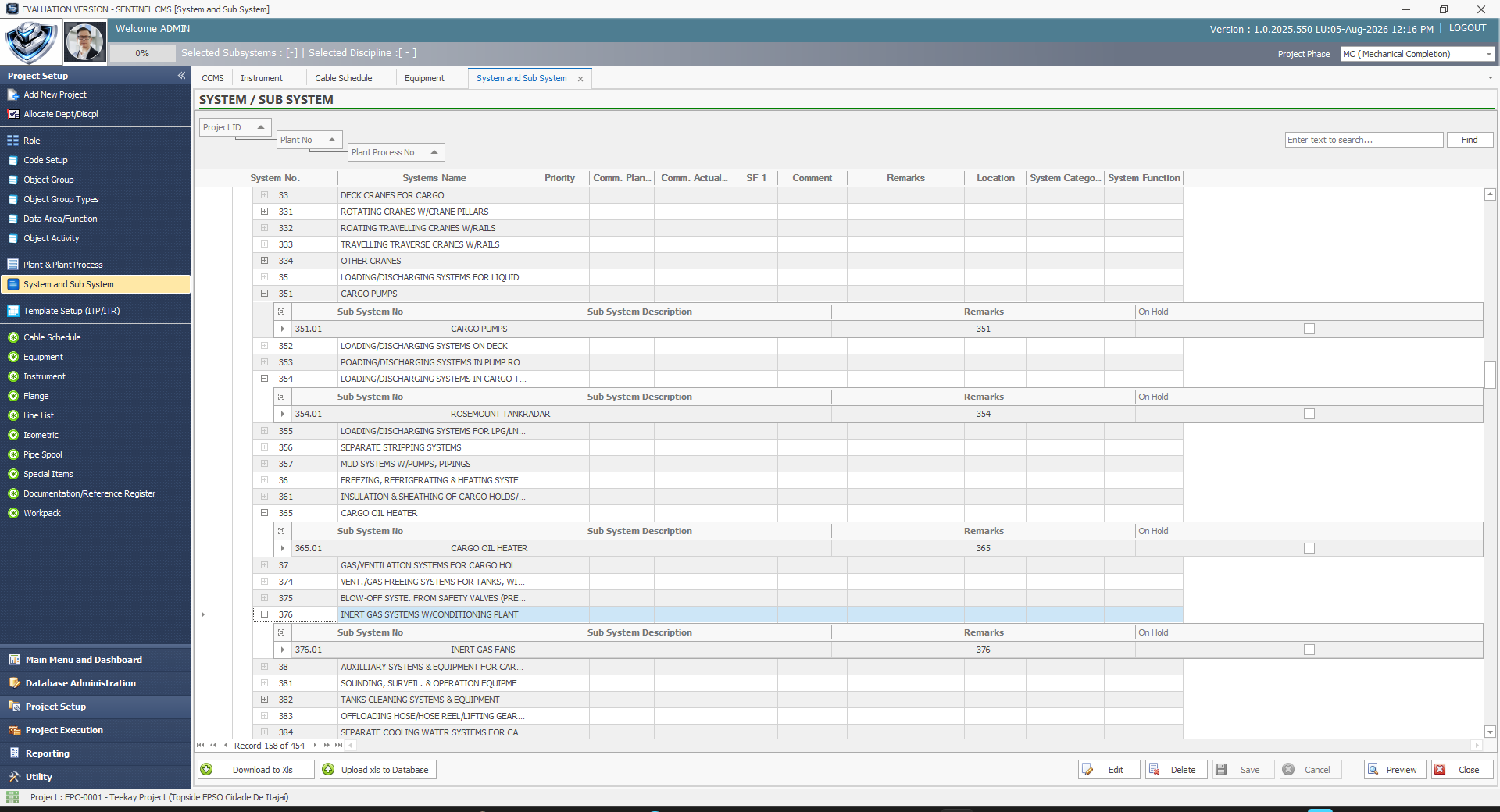Open Special Items sidebar icon
Image resolution: width=1500 pixels, height=812 pixels.
[x=13, y=474]
